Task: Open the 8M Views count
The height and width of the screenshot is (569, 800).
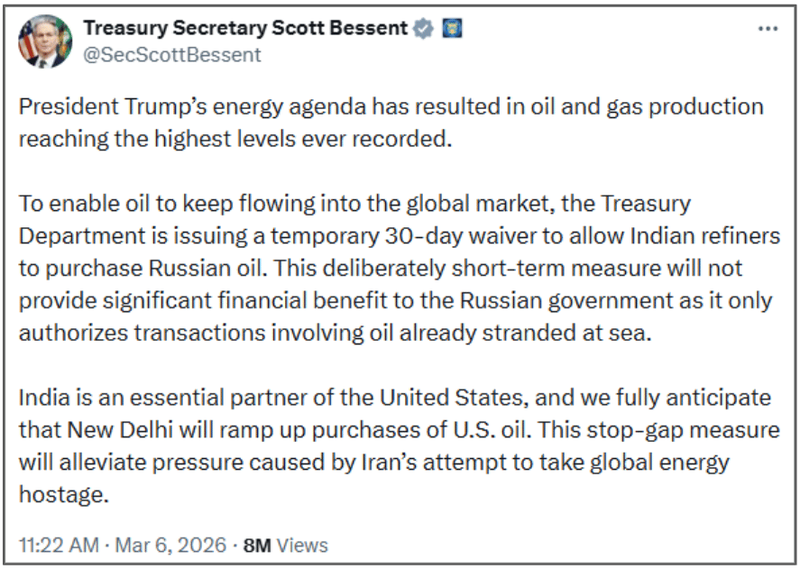Action: pyautogui.click(x=286, y=545)
